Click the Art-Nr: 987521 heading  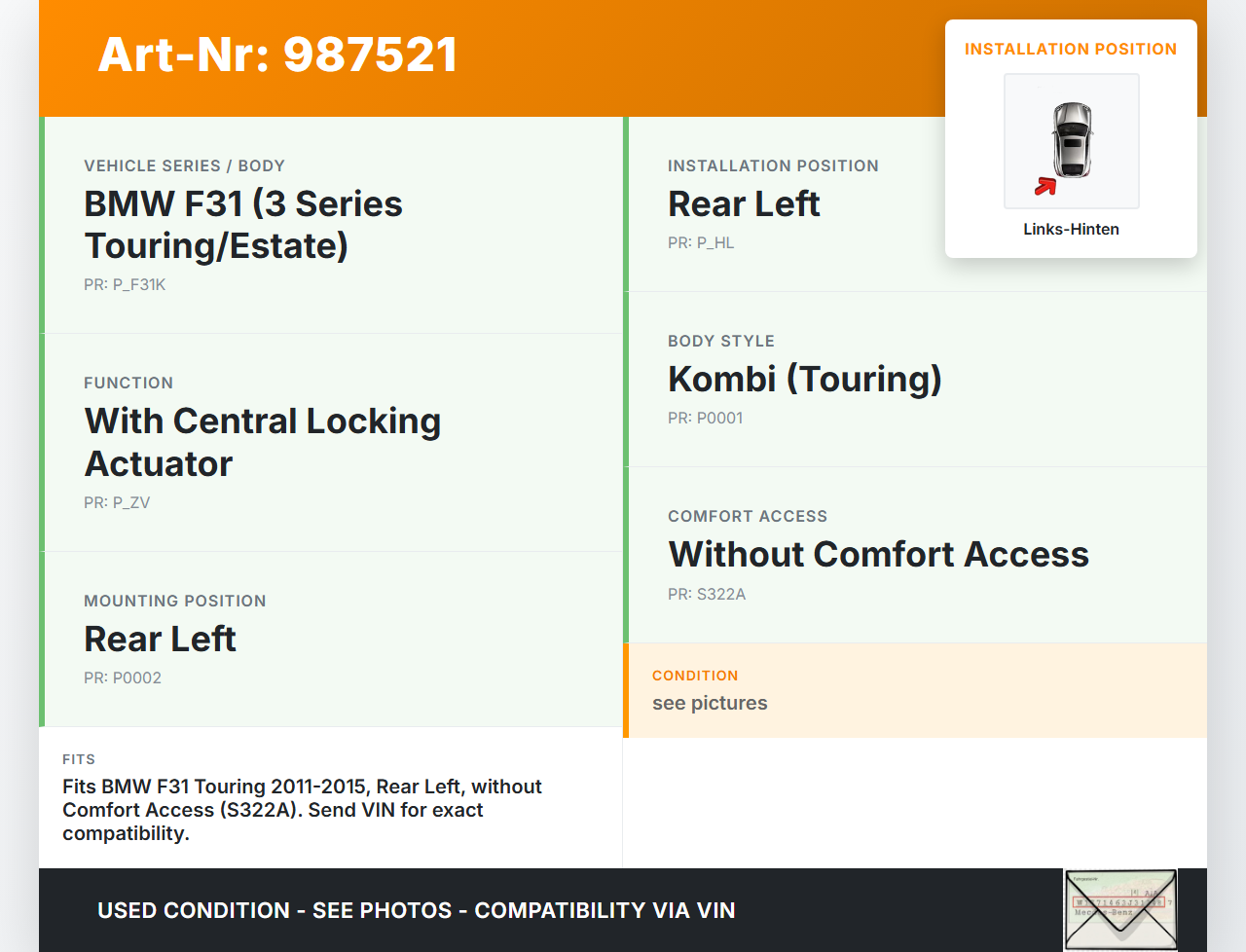(277, 55)
